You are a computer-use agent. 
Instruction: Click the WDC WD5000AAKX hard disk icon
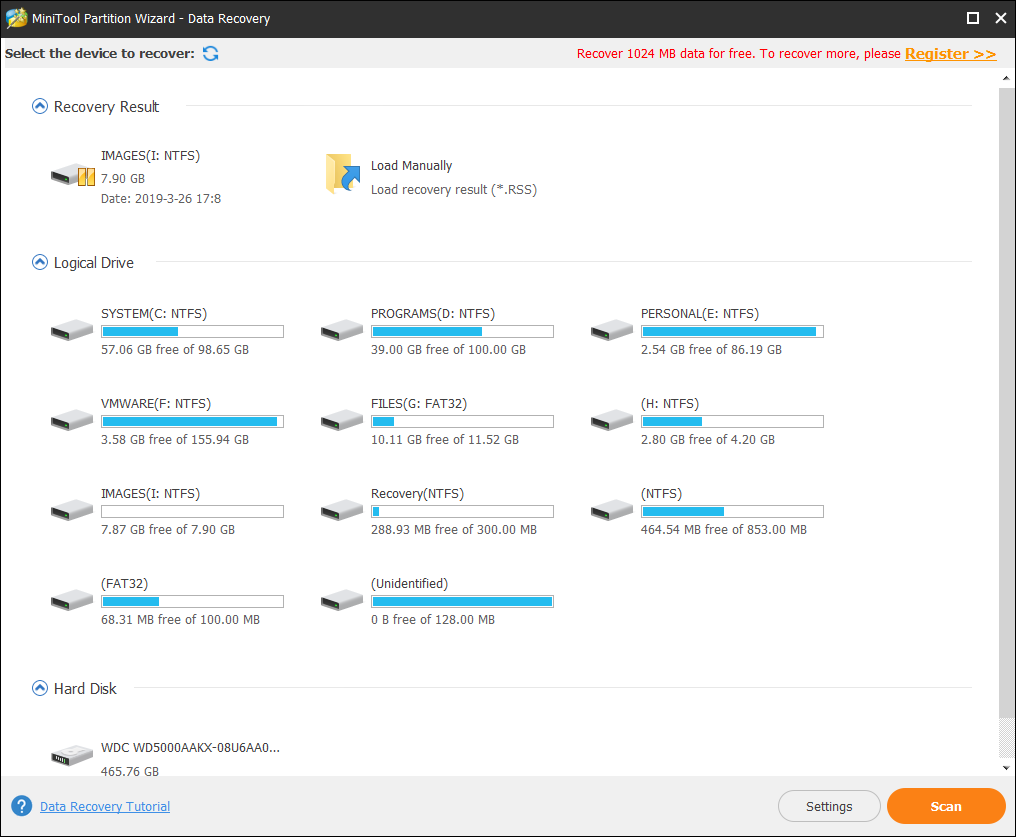pos(72,756)
